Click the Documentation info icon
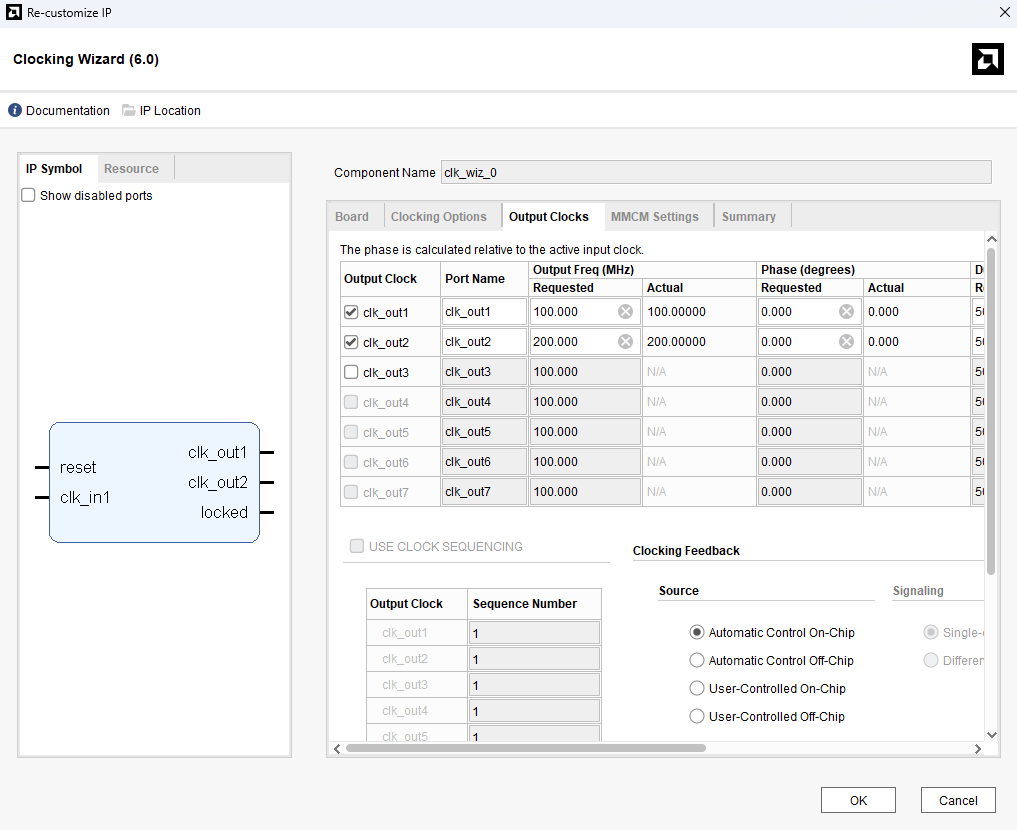 (15, 111)
